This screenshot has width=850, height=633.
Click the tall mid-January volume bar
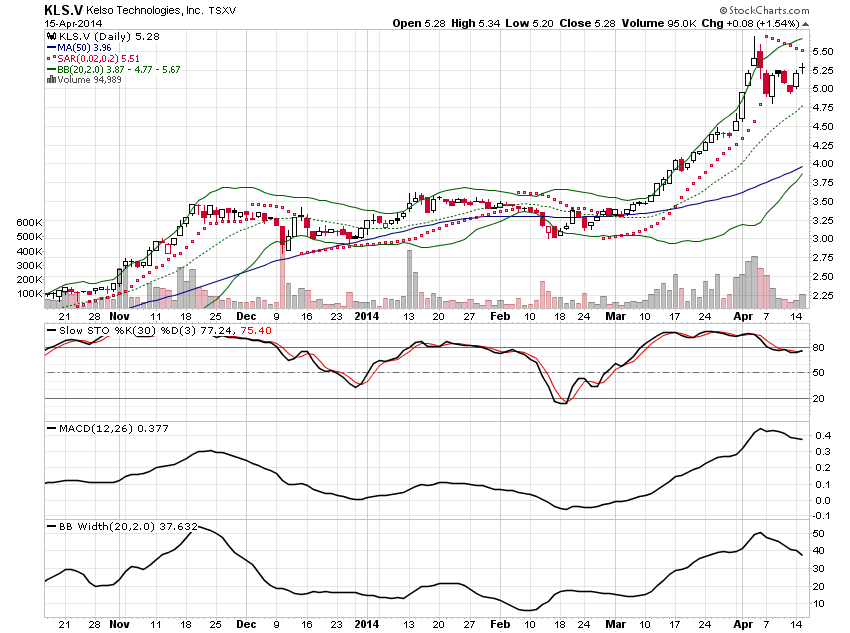[x=409, y=280]
